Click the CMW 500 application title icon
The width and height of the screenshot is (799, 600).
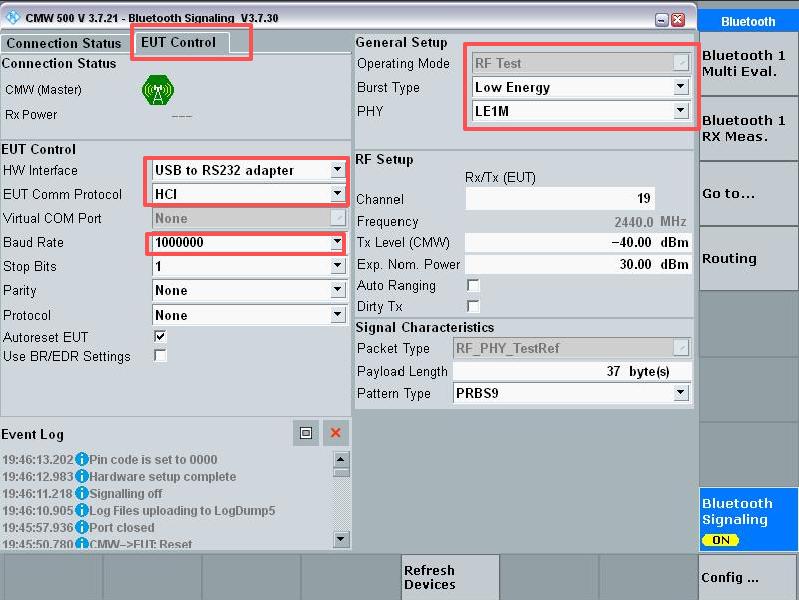tap(12, 17)
